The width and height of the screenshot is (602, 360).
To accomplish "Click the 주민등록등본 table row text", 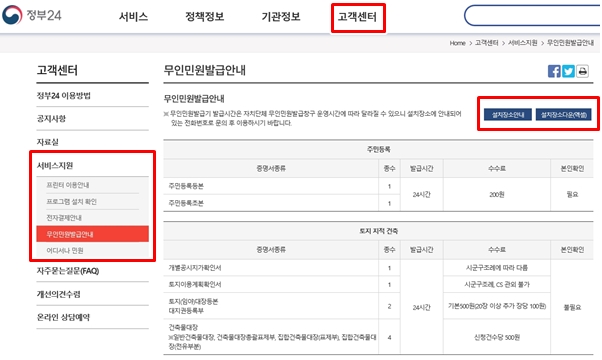I will (186, 186).
